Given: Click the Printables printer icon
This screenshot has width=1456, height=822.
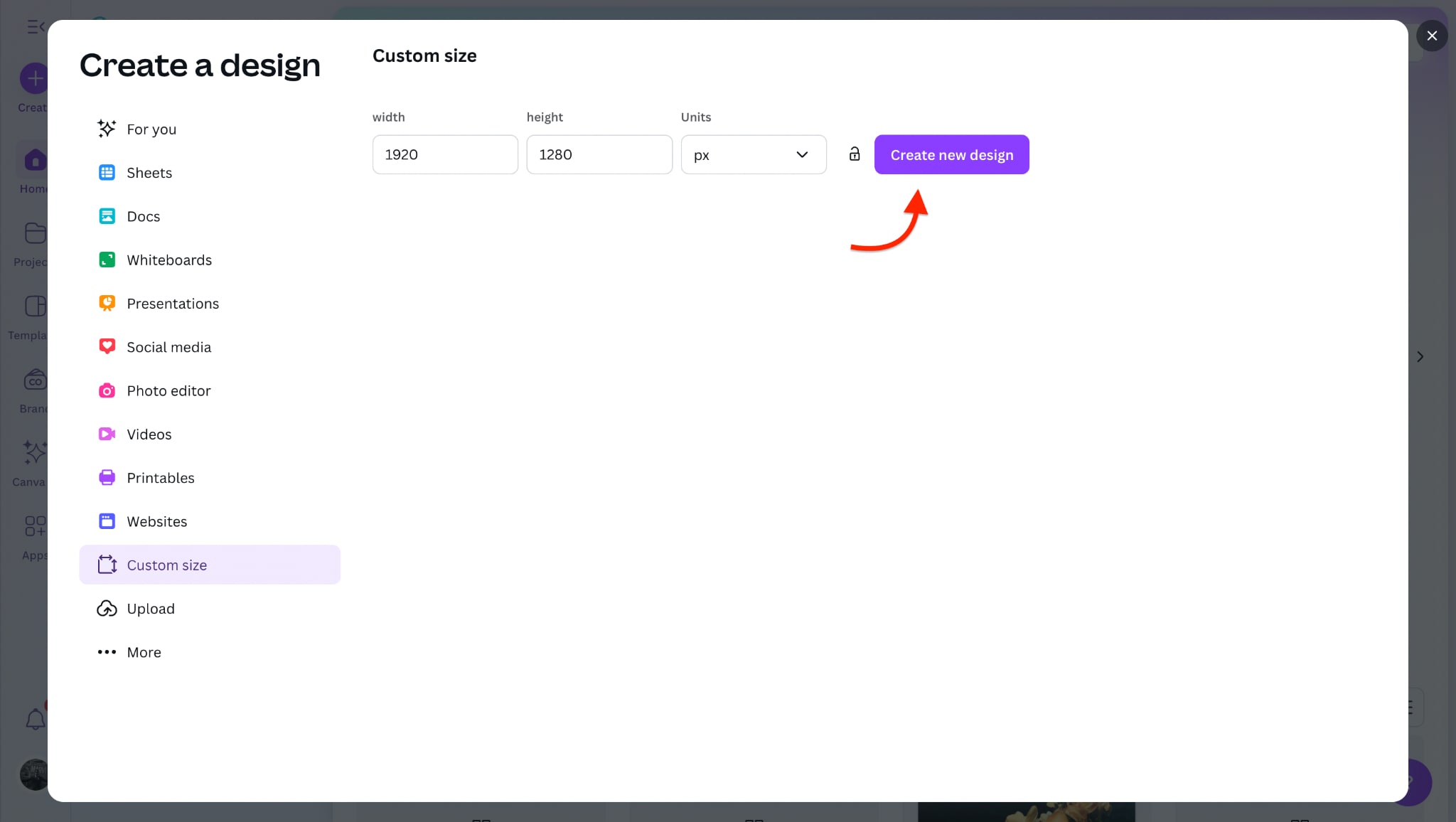Looking at the screenshot, I should point(107,477).
